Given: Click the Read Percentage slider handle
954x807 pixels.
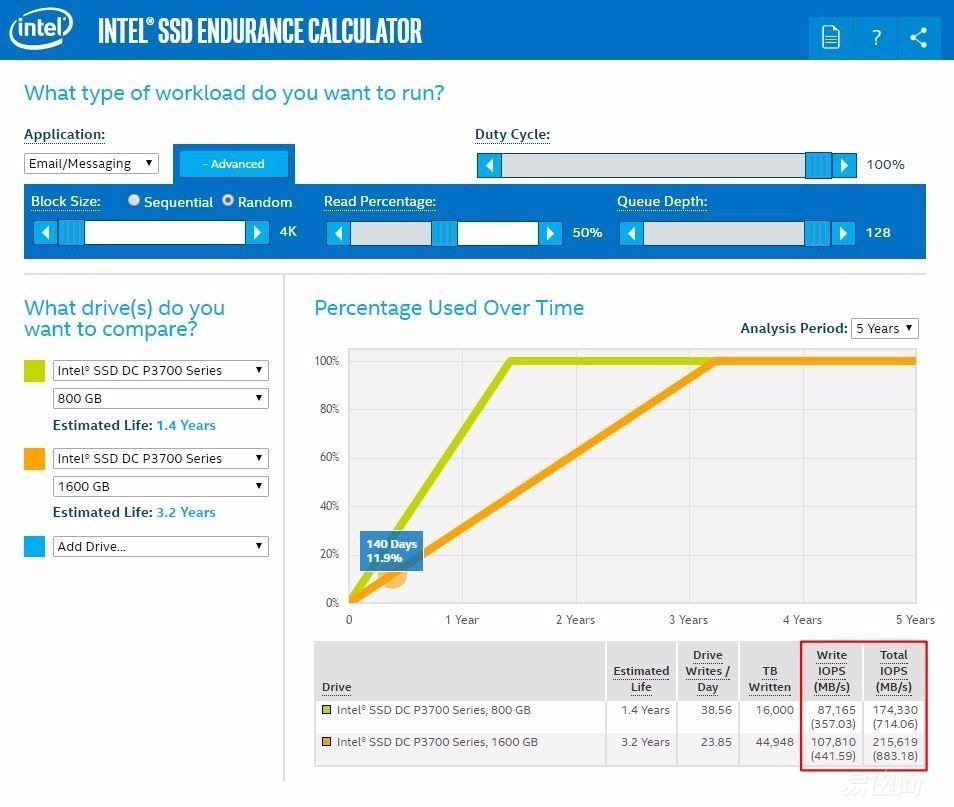Looking at the screenshot, I should (x=444, y=233).
